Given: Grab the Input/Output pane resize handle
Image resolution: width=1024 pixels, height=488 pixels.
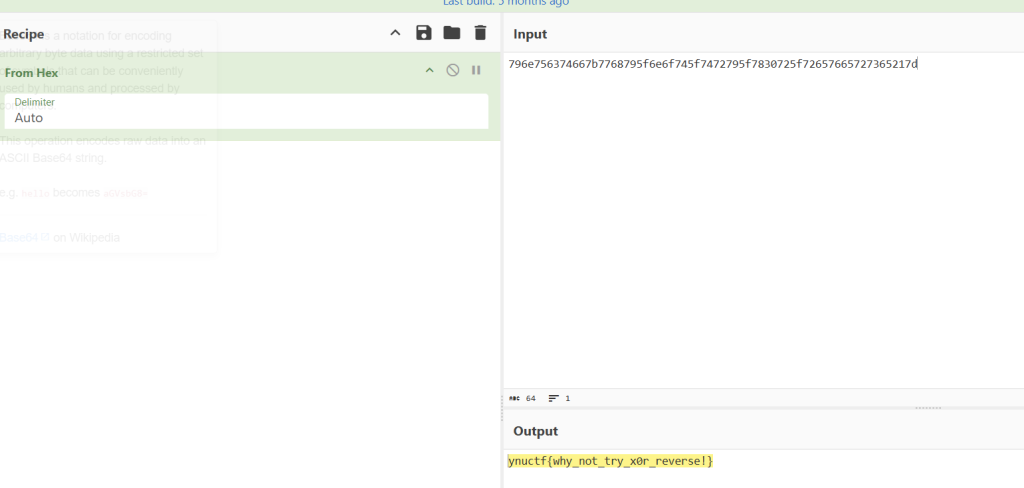Looking at the screenshot, I should pos(927,408).
